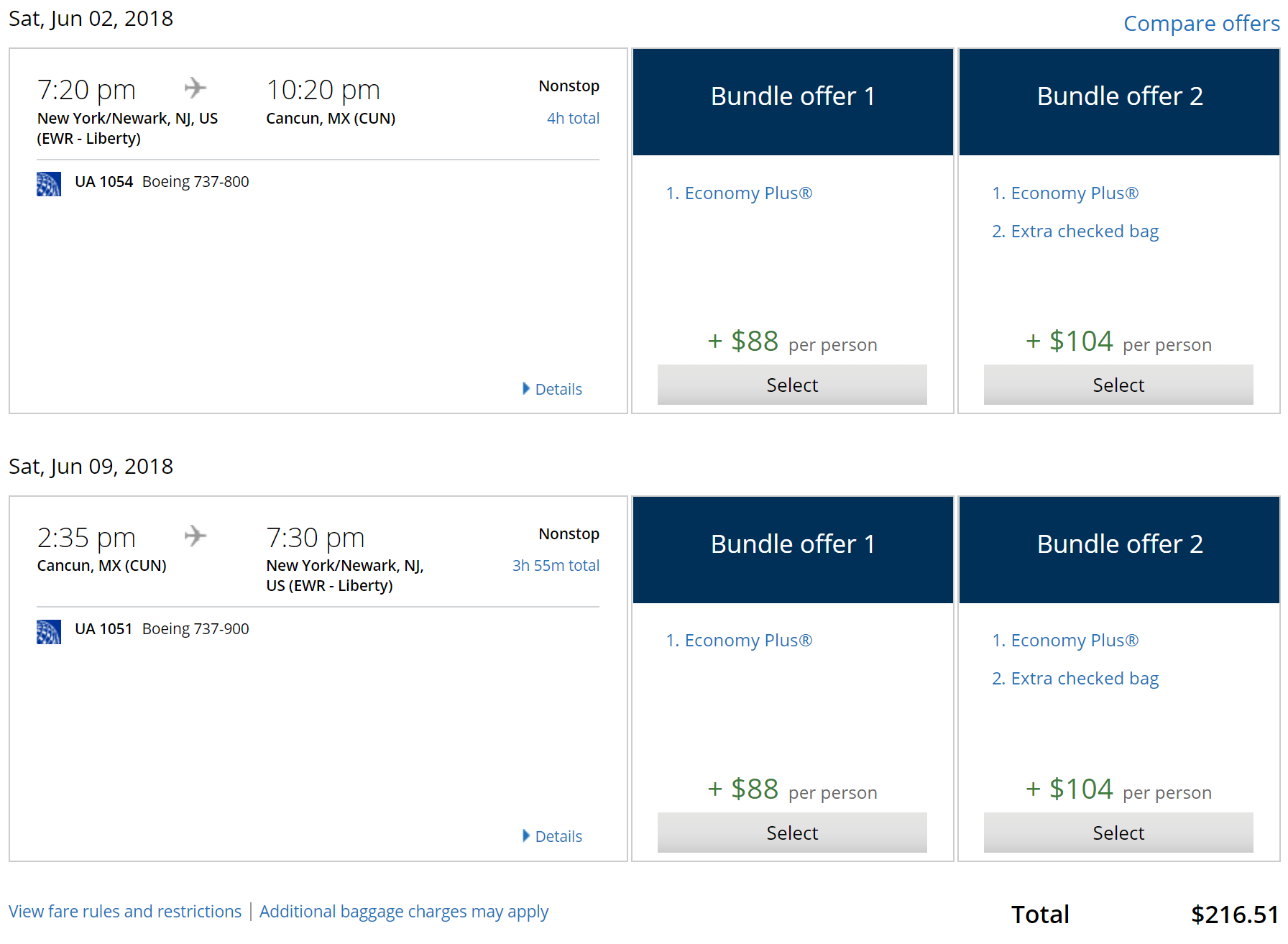The image size is (1288, 944).
Task: Select Bundle offer 1 for outbound flight
Action: [791, 385]
